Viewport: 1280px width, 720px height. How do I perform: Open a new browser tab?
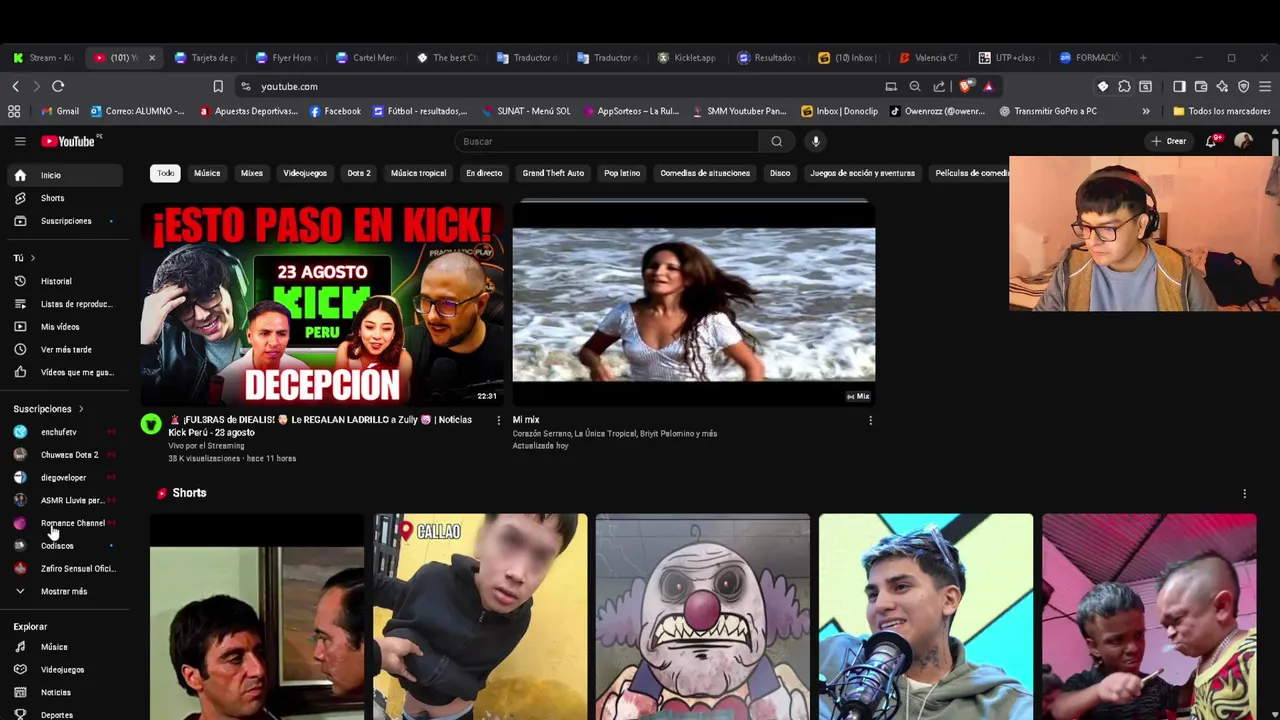(x=1143, y=58)
